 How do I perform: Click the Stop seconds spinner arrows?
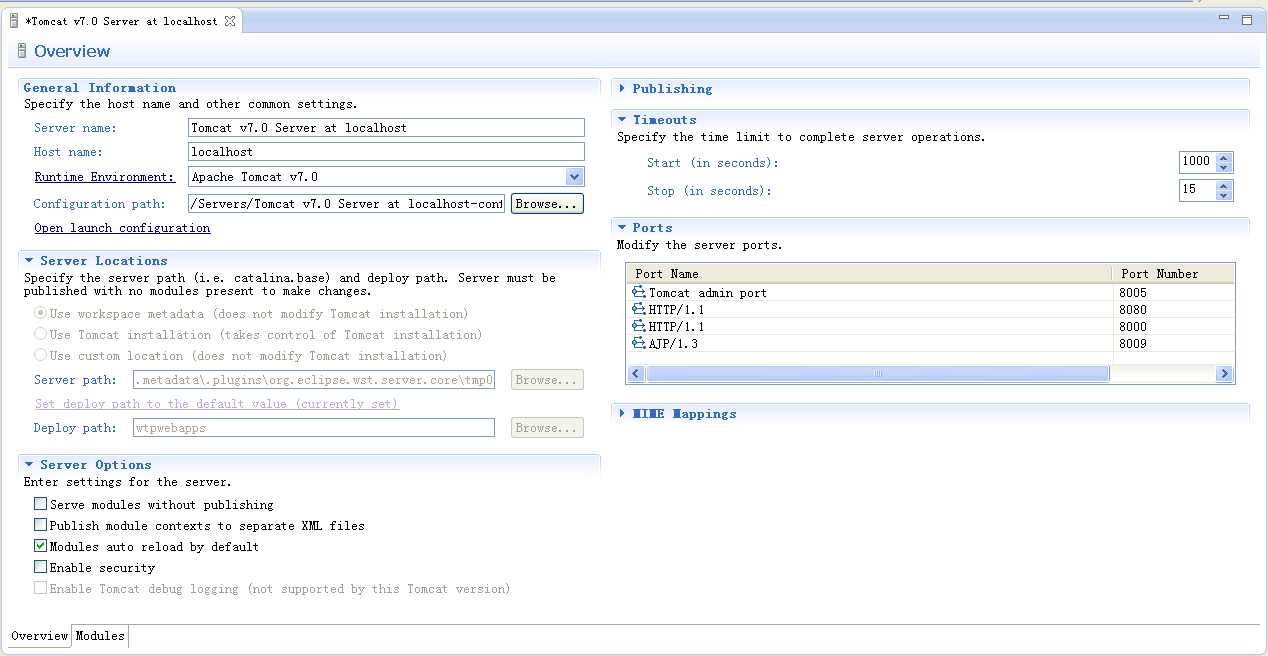[x=1224, y=190]
